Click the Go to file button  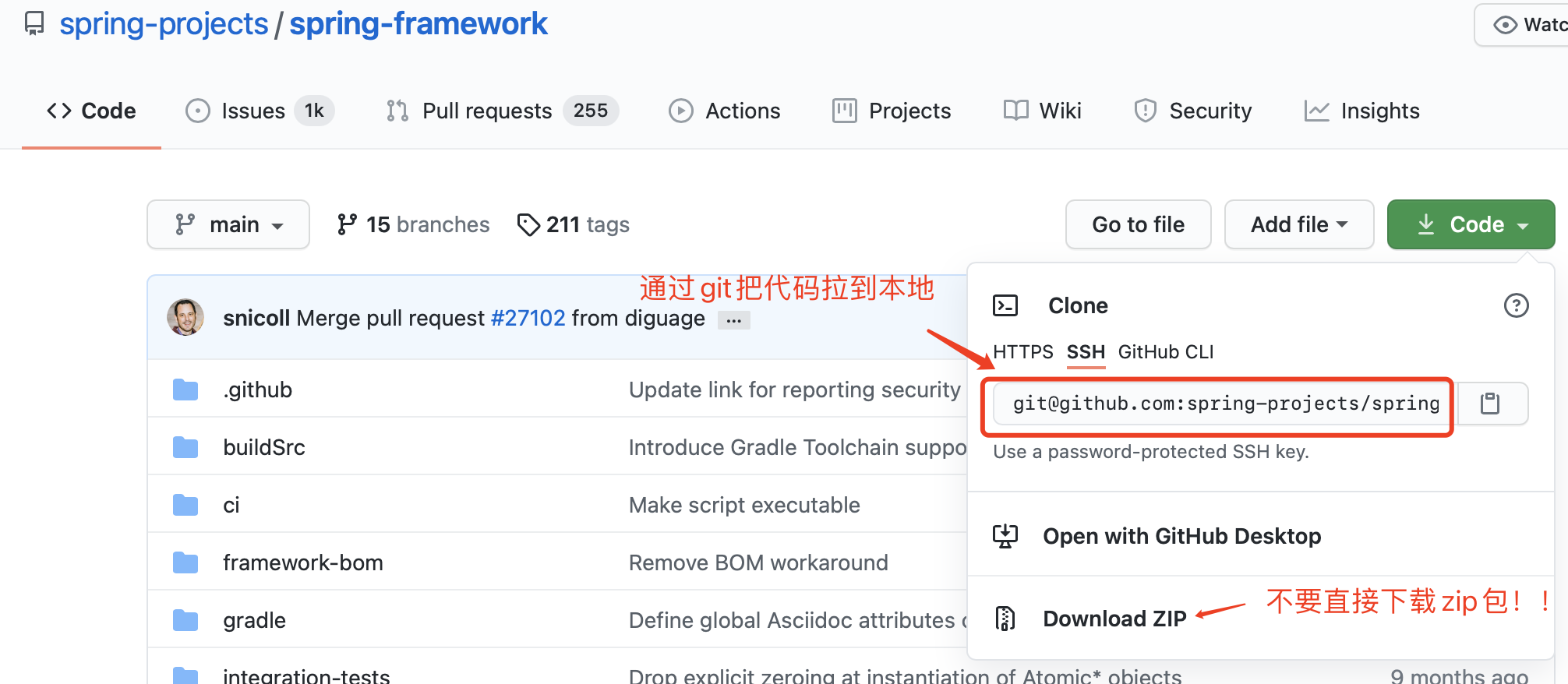click(x=1139, y=224)
